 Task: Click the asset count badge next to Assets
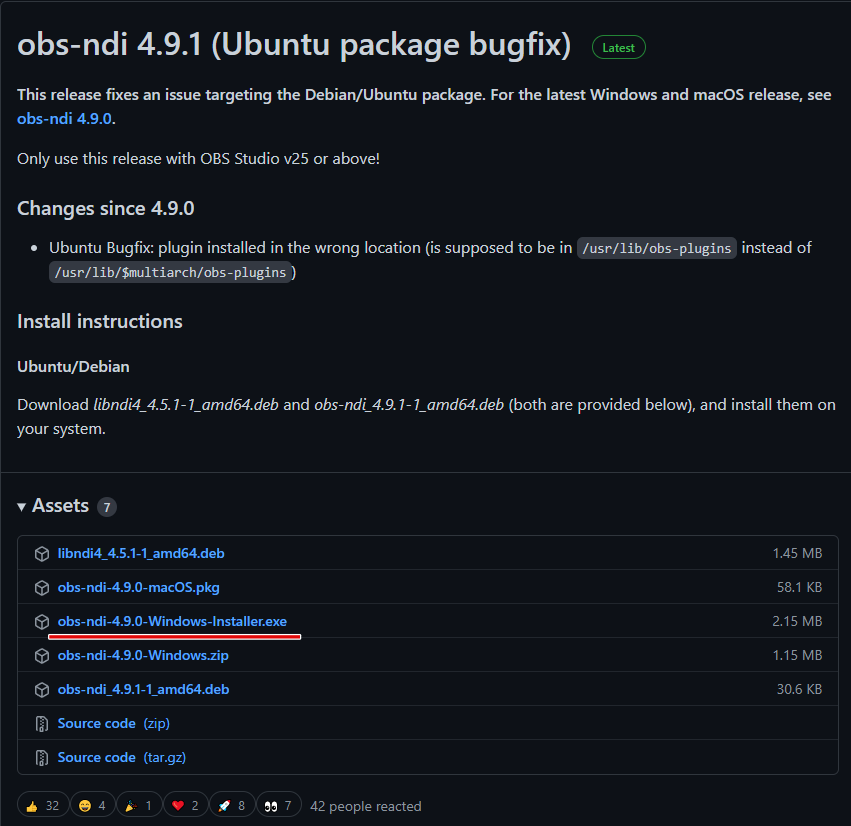pos(107,506)
